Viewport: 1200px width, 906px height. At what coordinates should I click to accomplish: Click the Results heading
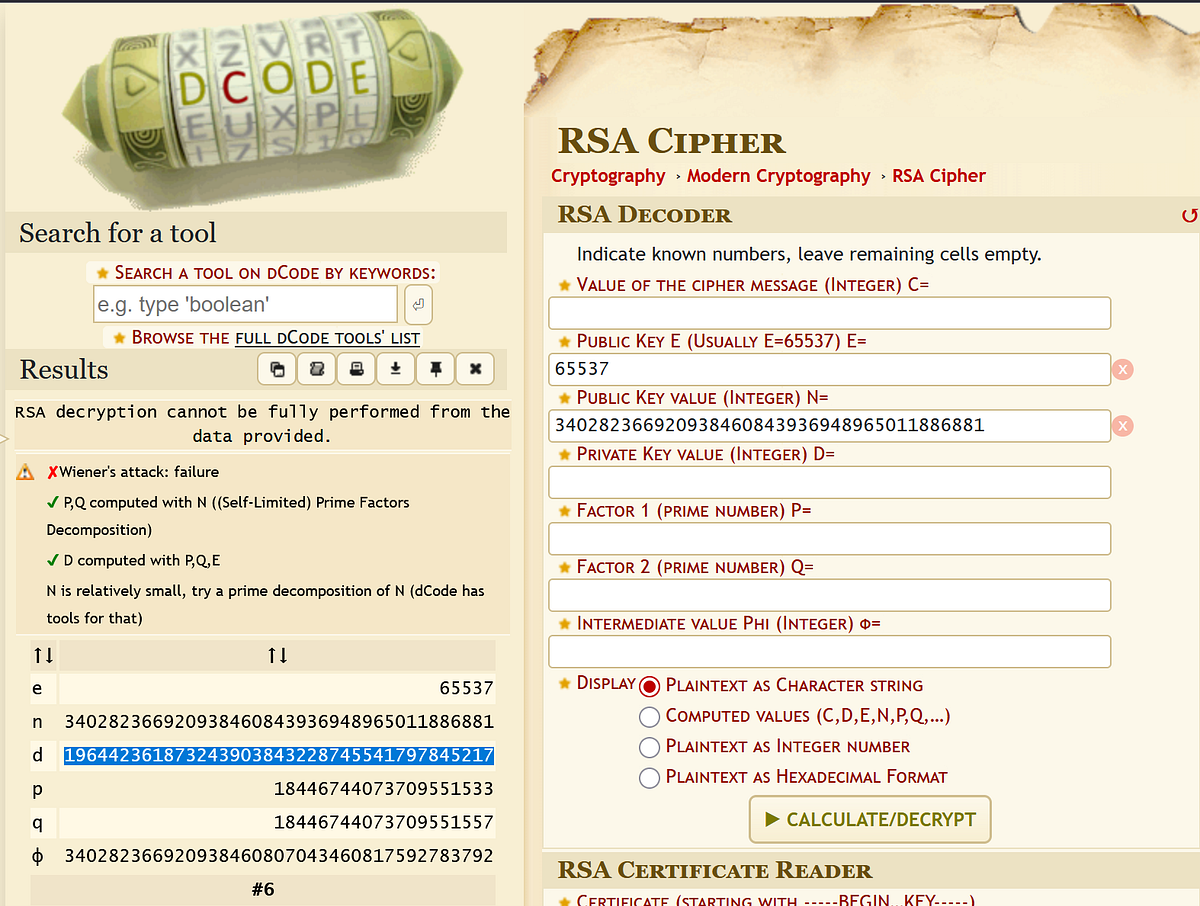tap(64, 369)
